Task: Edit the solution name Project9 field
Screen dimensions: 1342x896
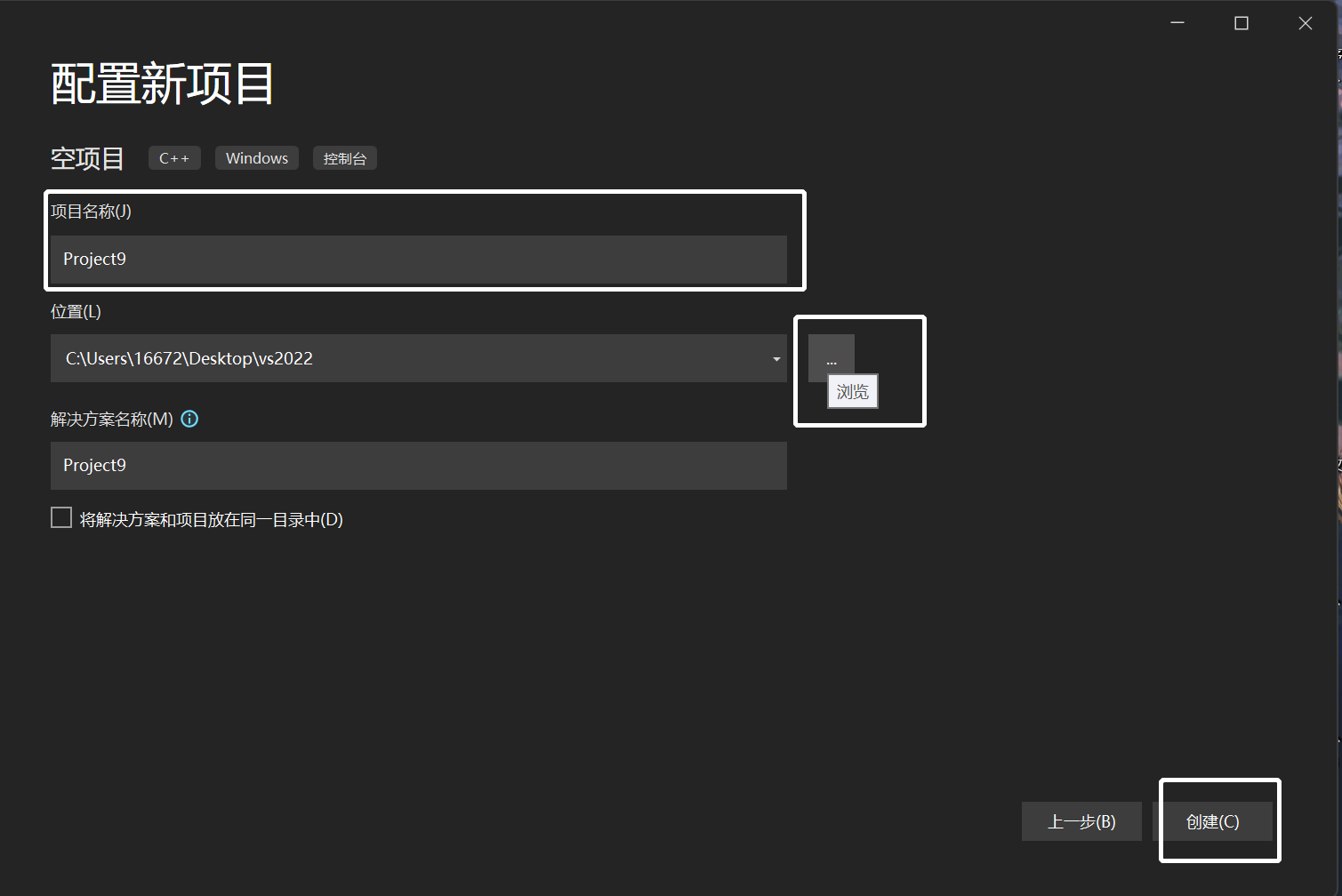Action: 418,465
